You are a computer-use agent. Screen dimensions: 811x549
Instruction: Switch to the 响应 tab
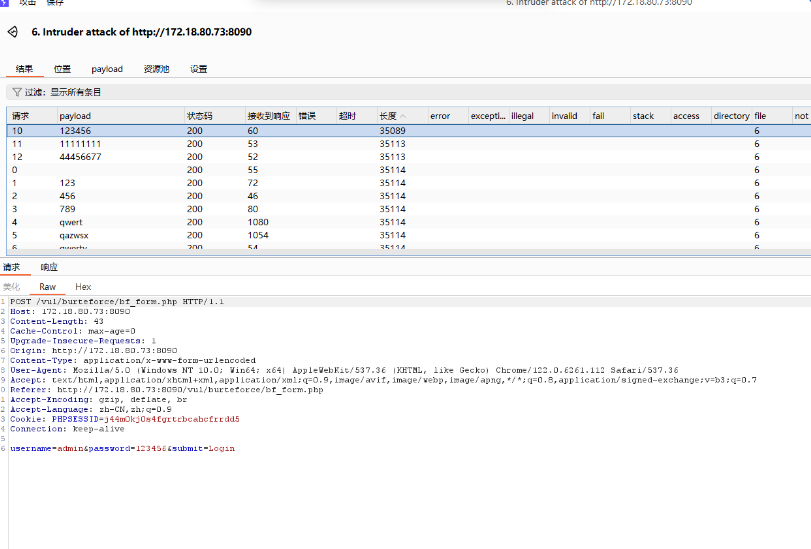(x=49, y=267)
